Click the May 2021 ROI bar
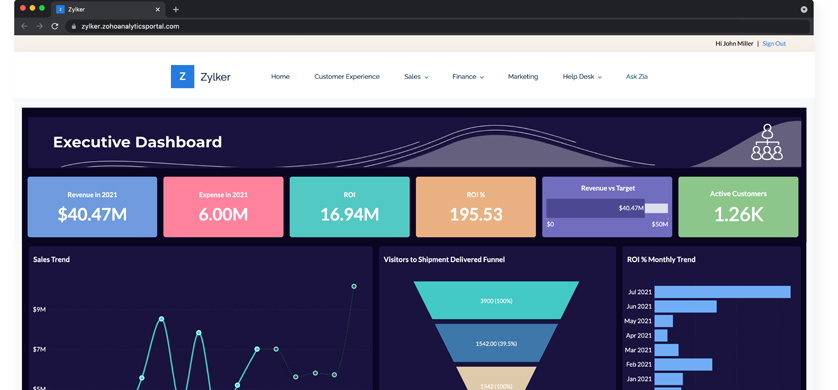The image size is (838, 390). (x=664, y=321)
